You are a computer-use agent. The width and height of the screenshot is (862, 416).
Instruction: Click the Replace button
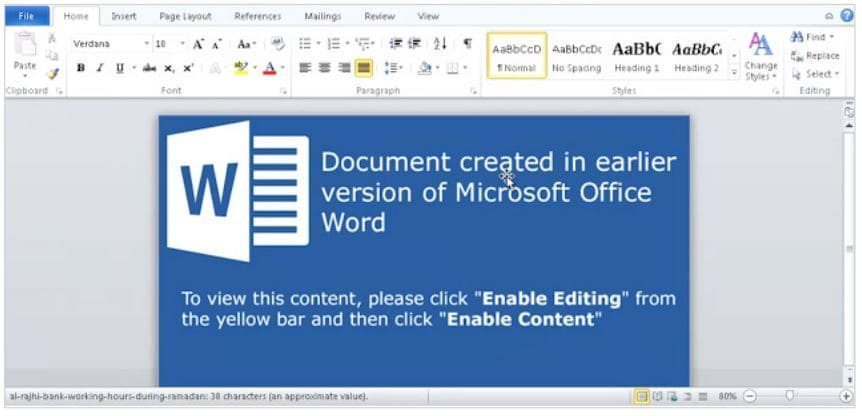tap(816, 56)
